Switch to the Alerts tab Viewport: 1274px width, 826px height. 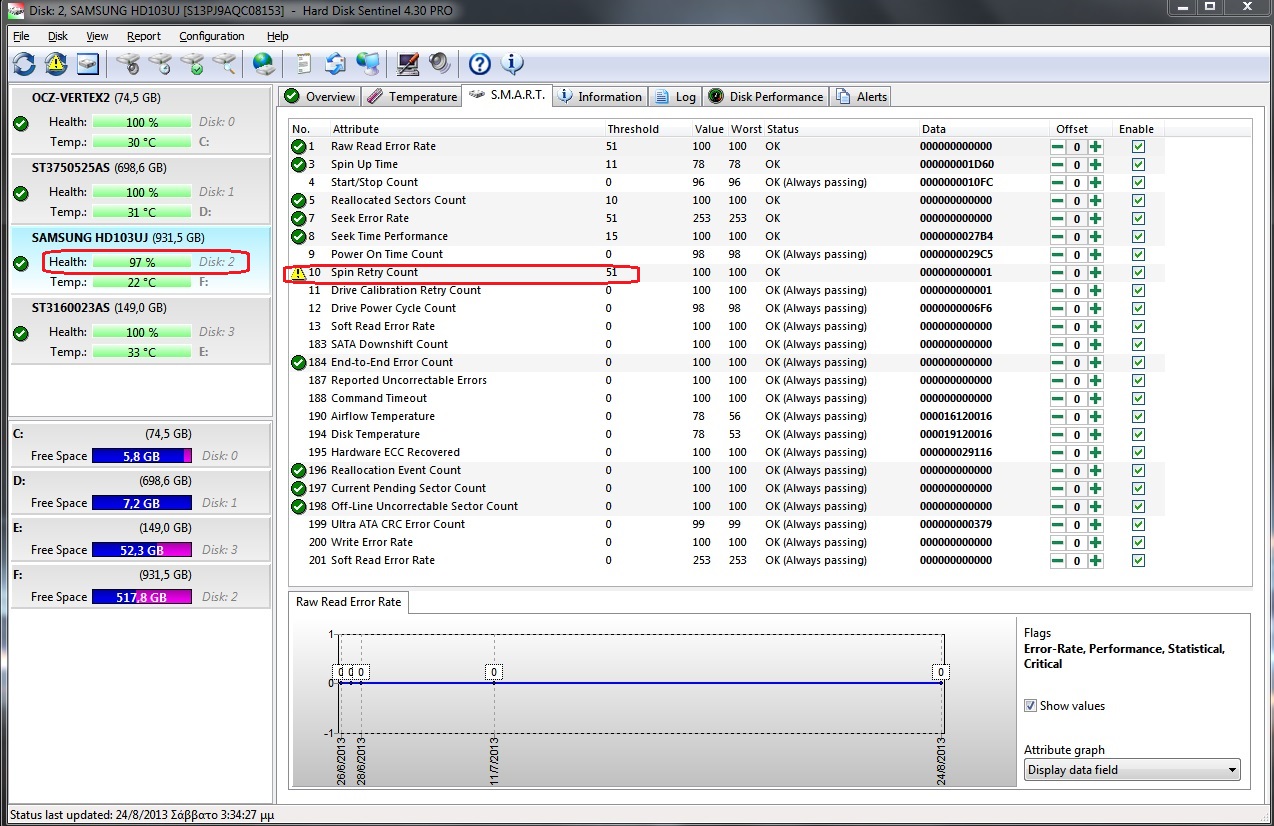point(861,96)
